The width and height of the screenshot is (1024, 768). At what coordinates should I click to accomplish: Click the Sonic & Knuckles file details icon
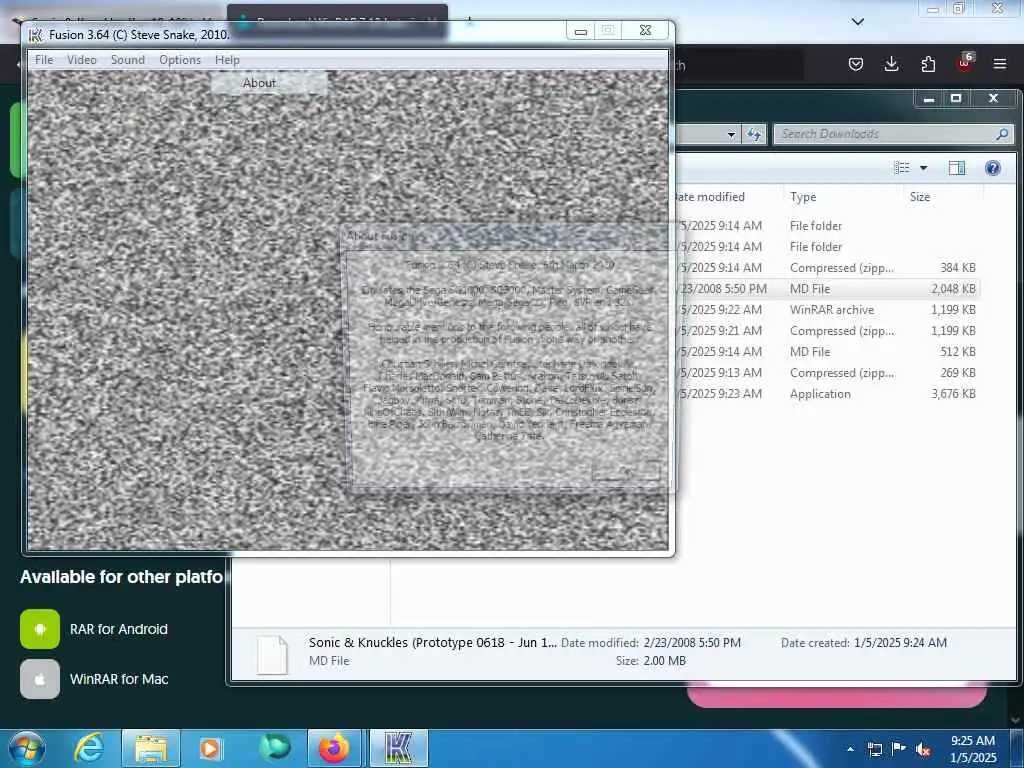coord(272,654)
